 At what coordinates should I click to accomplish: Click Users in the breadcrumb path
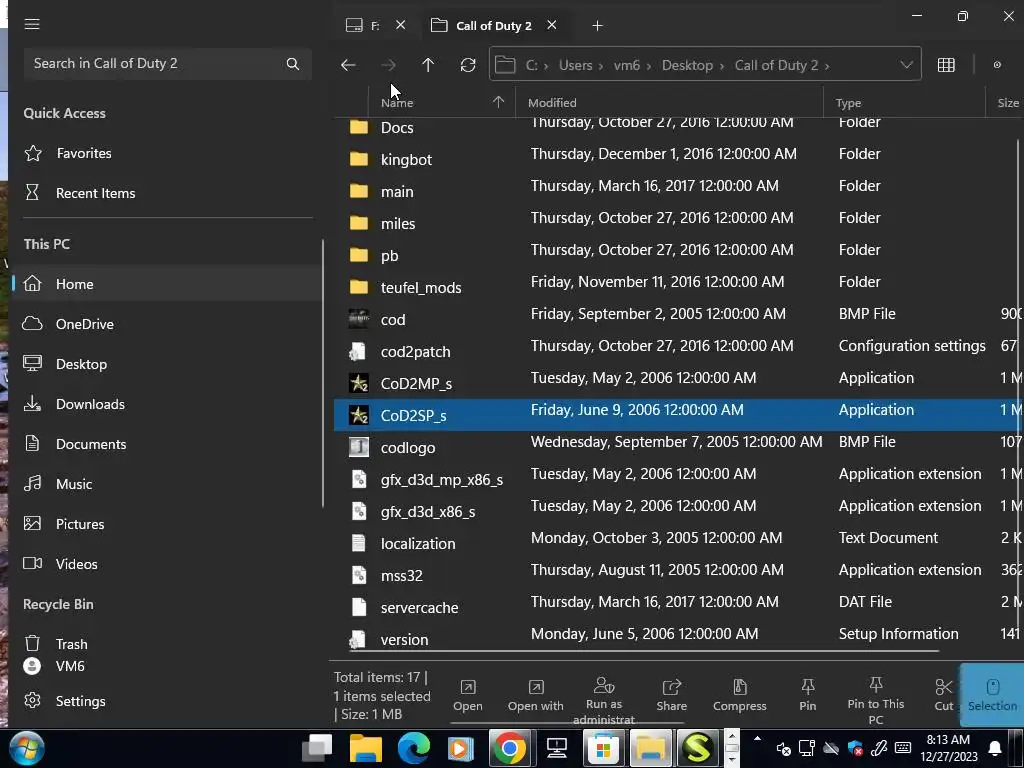pyautogui.click(x=575, y=65)
